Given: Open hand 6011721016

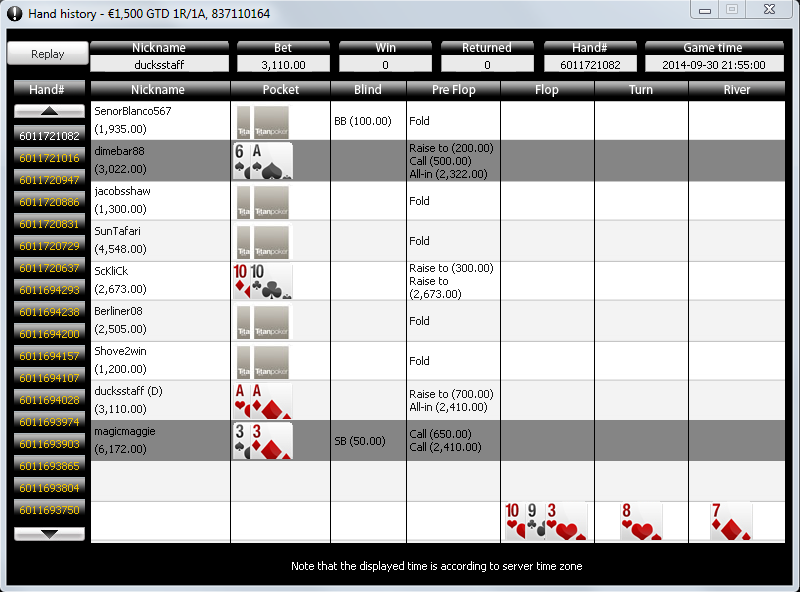Looking at the screenshot, I should pos(49,158).
